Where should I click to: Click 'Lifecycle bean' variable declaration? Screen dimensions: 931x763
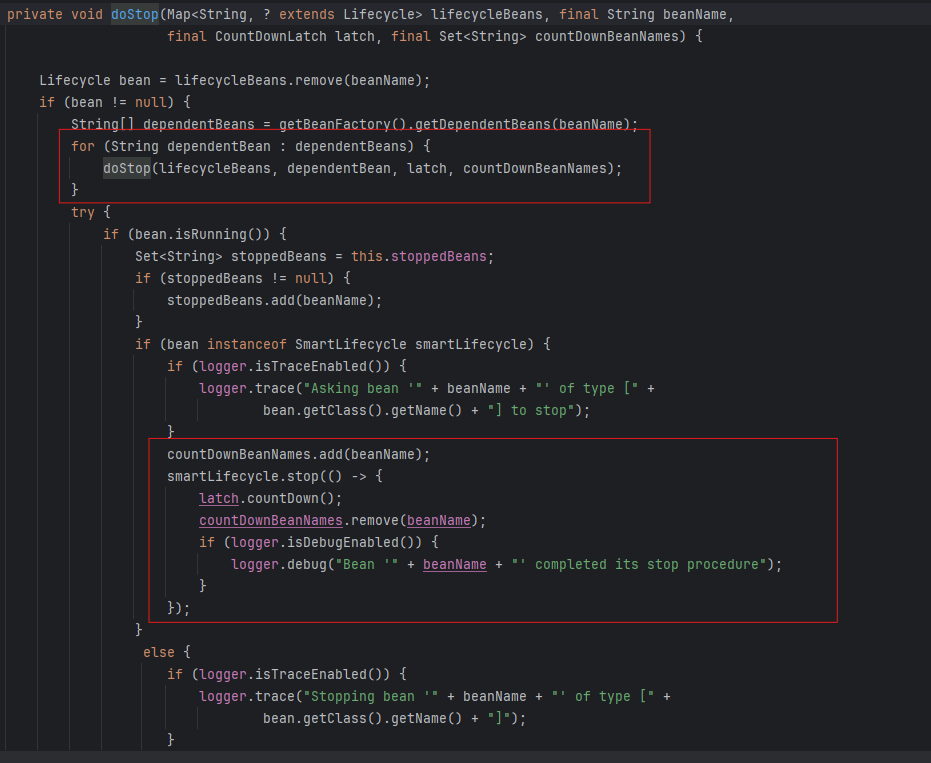(x=95, y=81)
